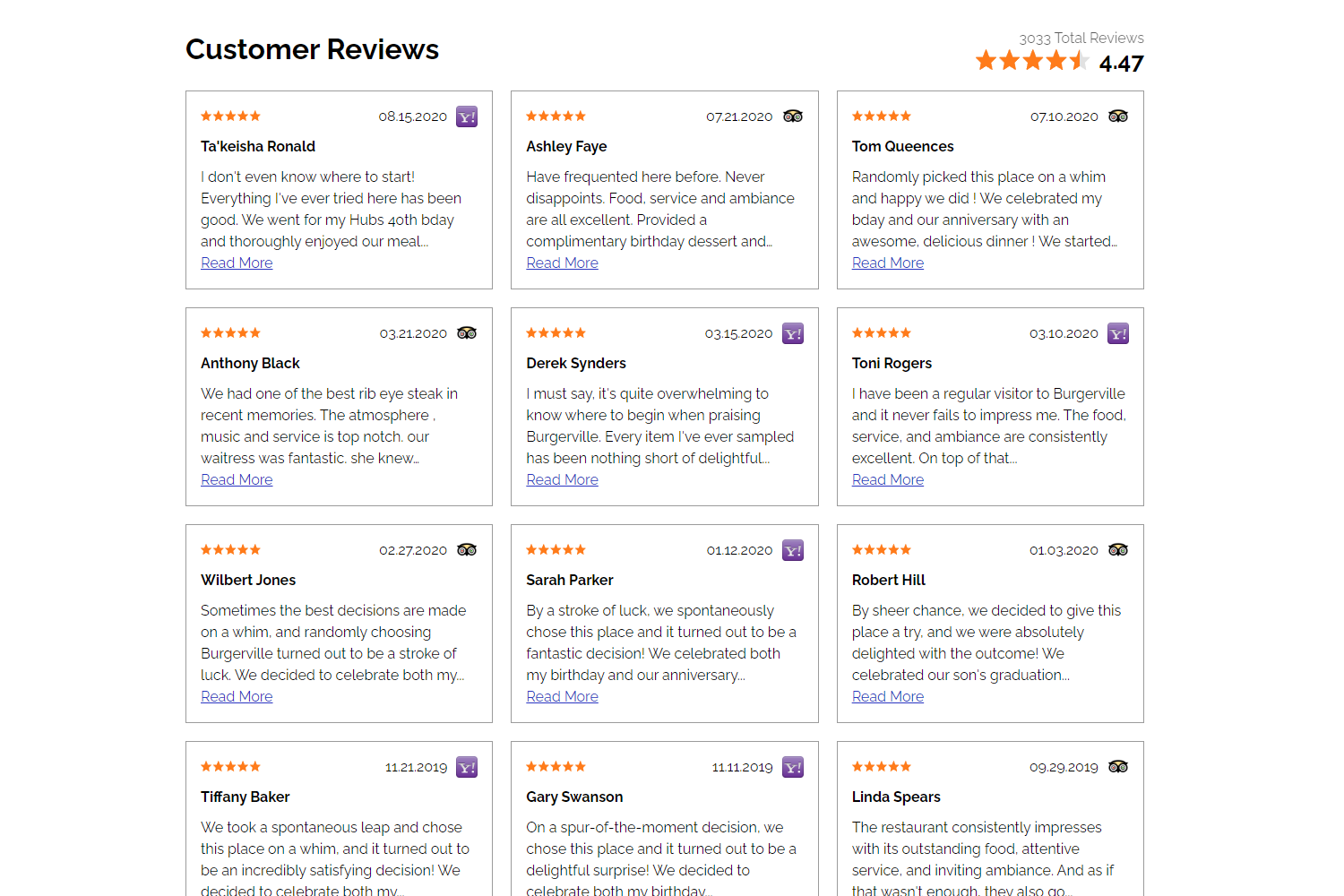Screen dimensions: 1344x896
Task: Click Yahoo icon on Derek Synders' review
Action: click(793, 333)
